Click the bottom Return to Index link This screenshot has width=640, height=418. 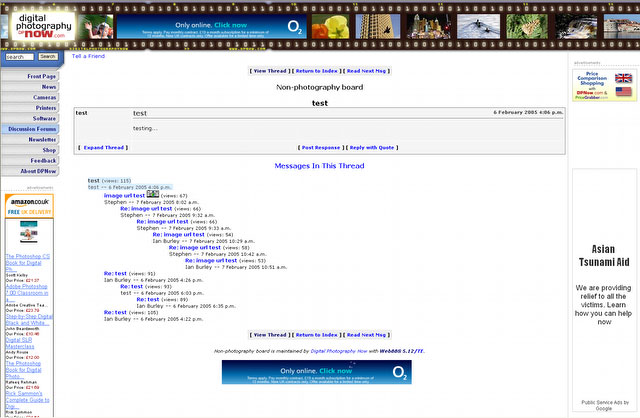point(316,335)
